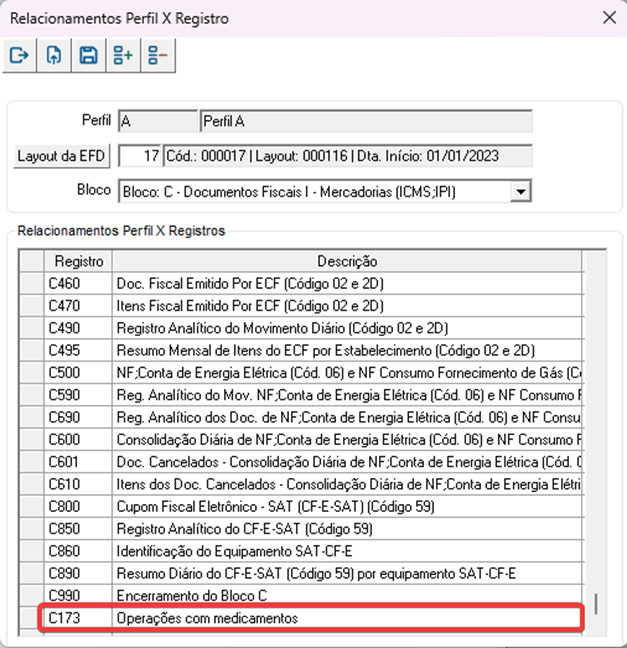Viewport: 627px width, 648px height.
Task: Click the Descrição column header
Action: pos(347,261)
